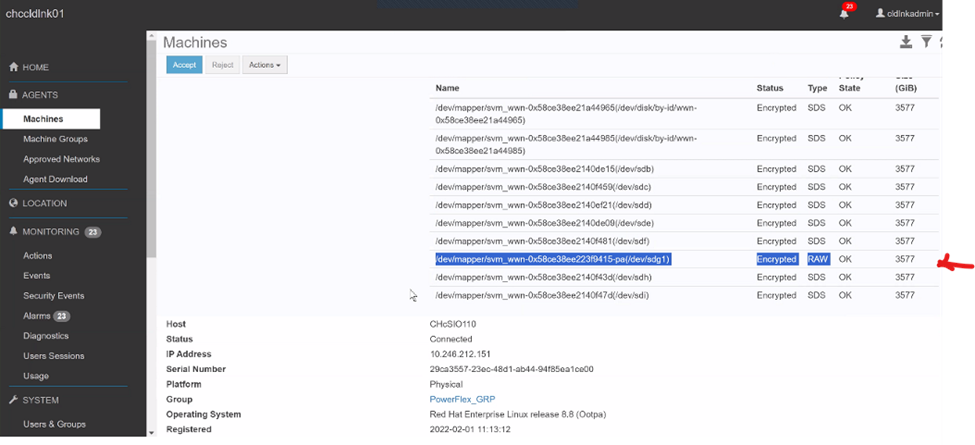Open the Actions dropdown
Image resolution: width=975 pixels, height=445 pixels.
[x=265, y=65]
